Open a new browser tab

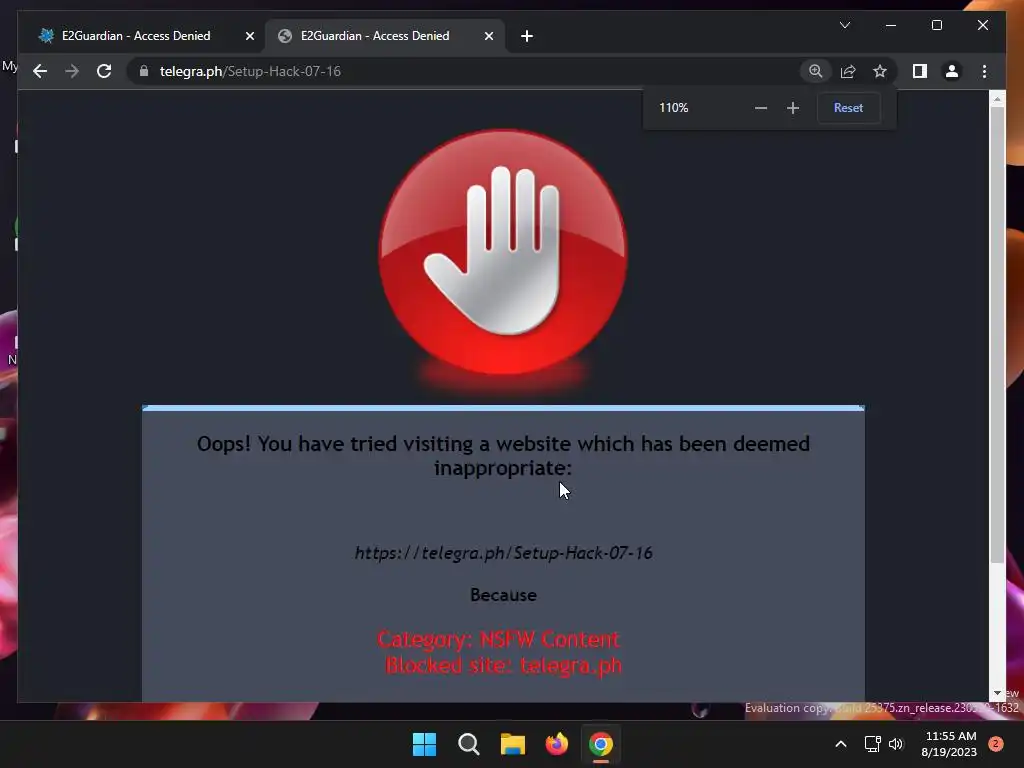point(527,36)
